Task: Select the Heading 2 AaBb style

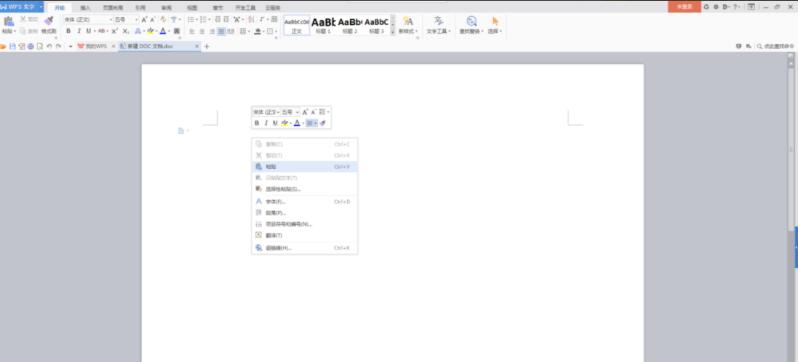Action: point(350,24)
